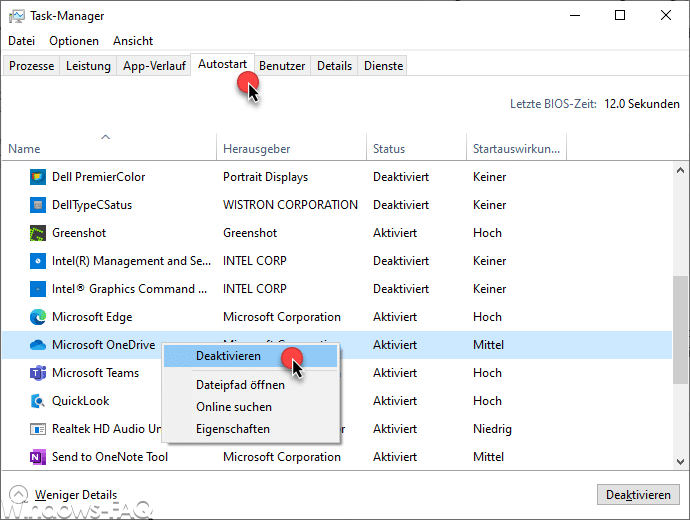Viewport: 690px width, 520px height.
Task: Select the Dell PremierColor row name
Action: pyautogui.click(x=99, y=177)
